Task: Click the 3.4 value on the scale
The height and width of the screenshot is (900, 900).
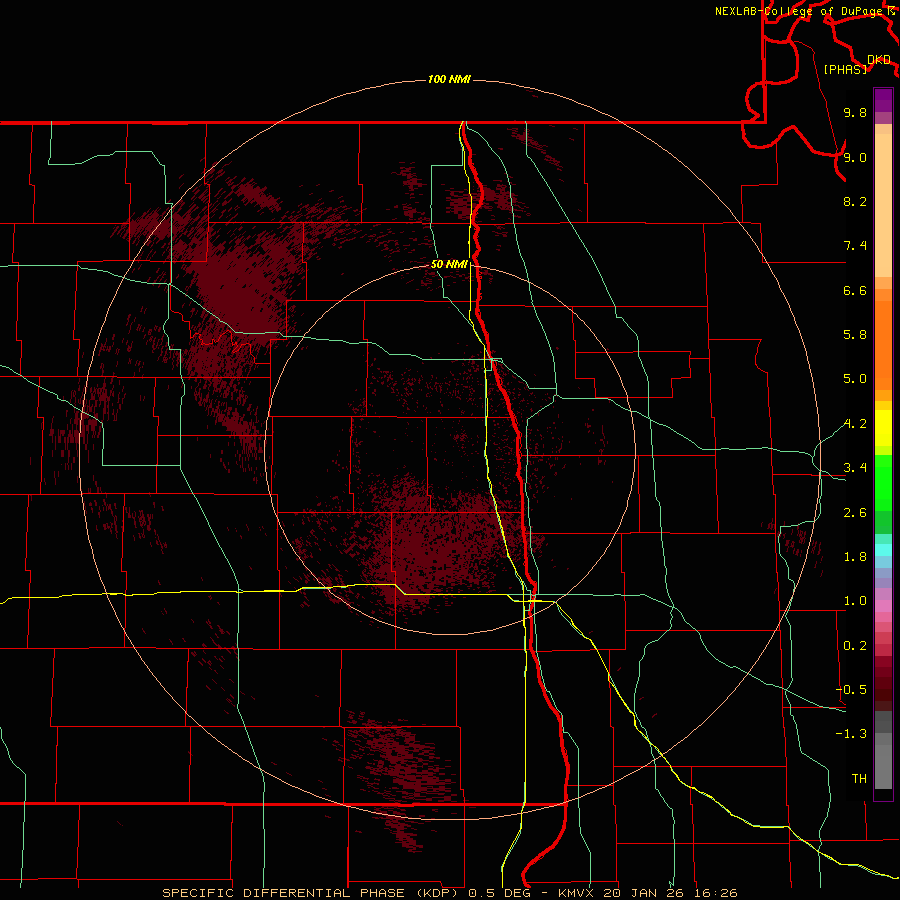Action: (x=855, y=468)
